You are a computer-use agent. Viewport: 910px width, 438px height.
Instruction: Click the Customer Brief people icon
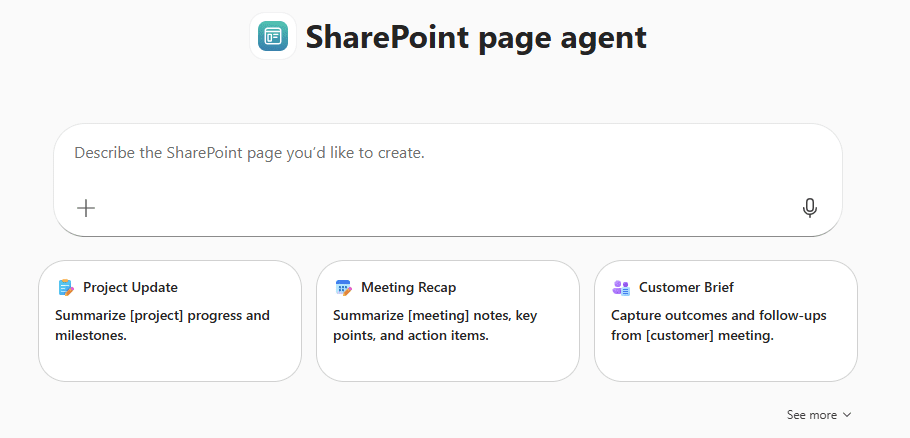click(x=621, y=287)
